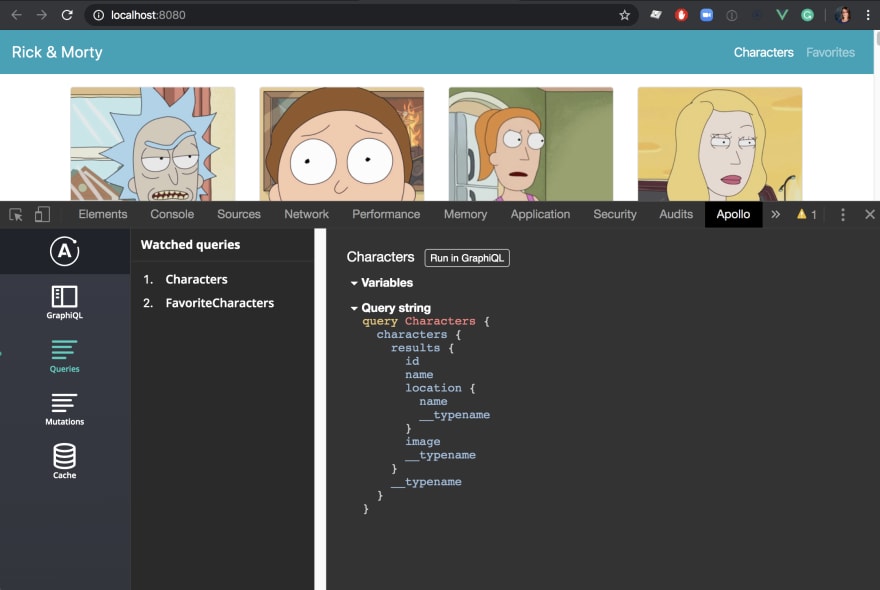Click the white flag extension icon

pos(656,15)
